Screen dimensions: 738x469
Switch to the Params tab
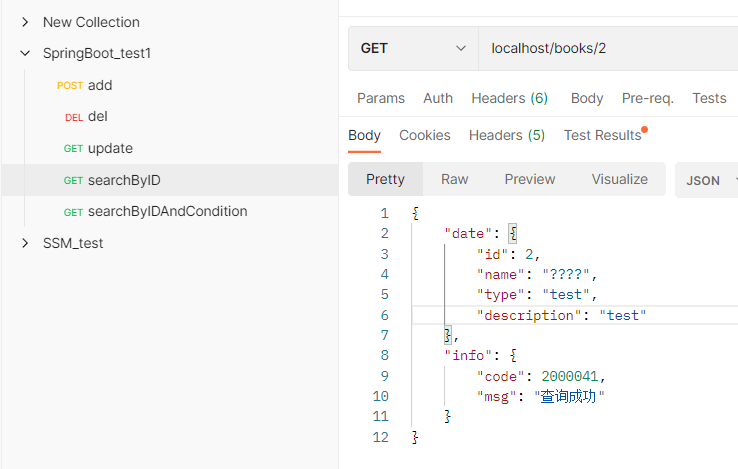click(381, 98)
